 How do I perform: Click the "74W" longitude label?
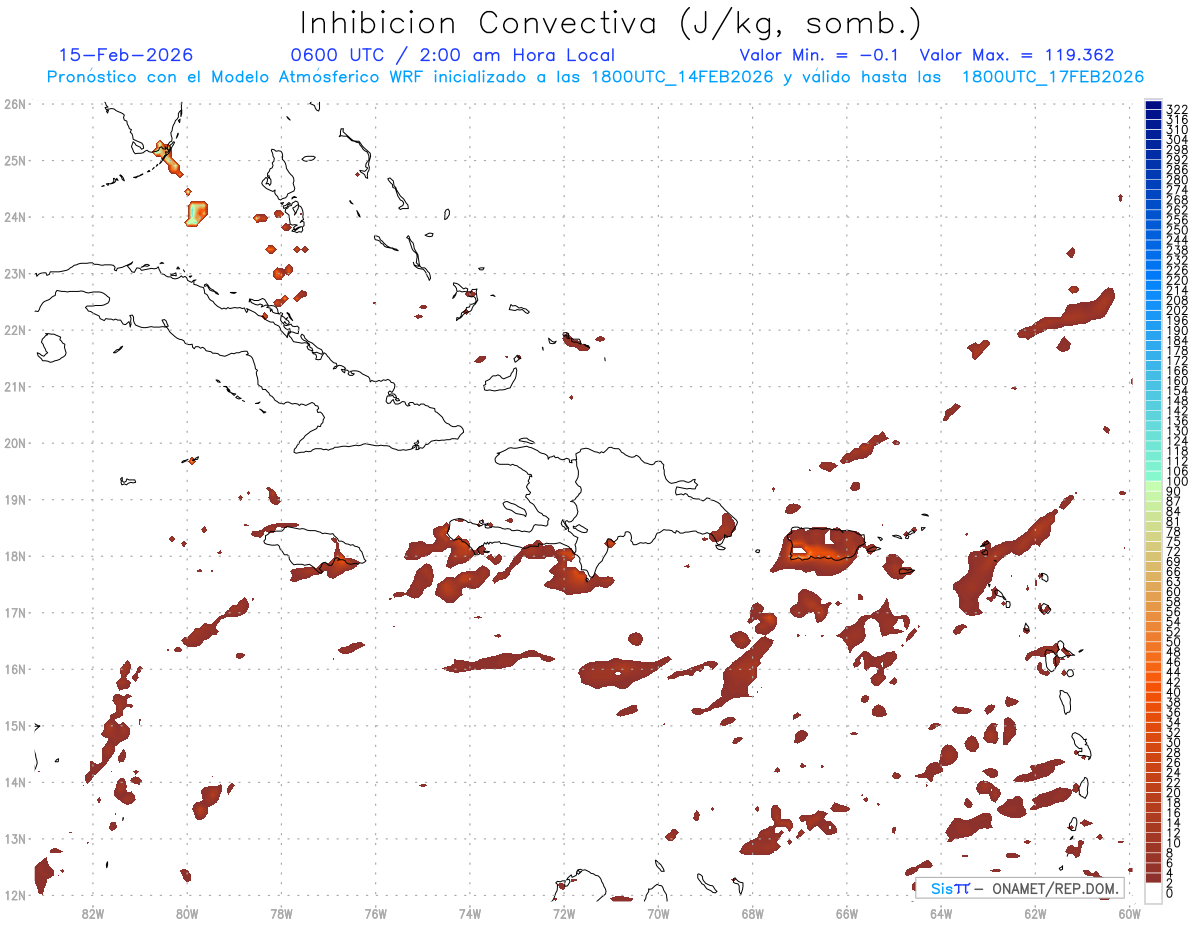pyautogui.click(x=469, y=912)
